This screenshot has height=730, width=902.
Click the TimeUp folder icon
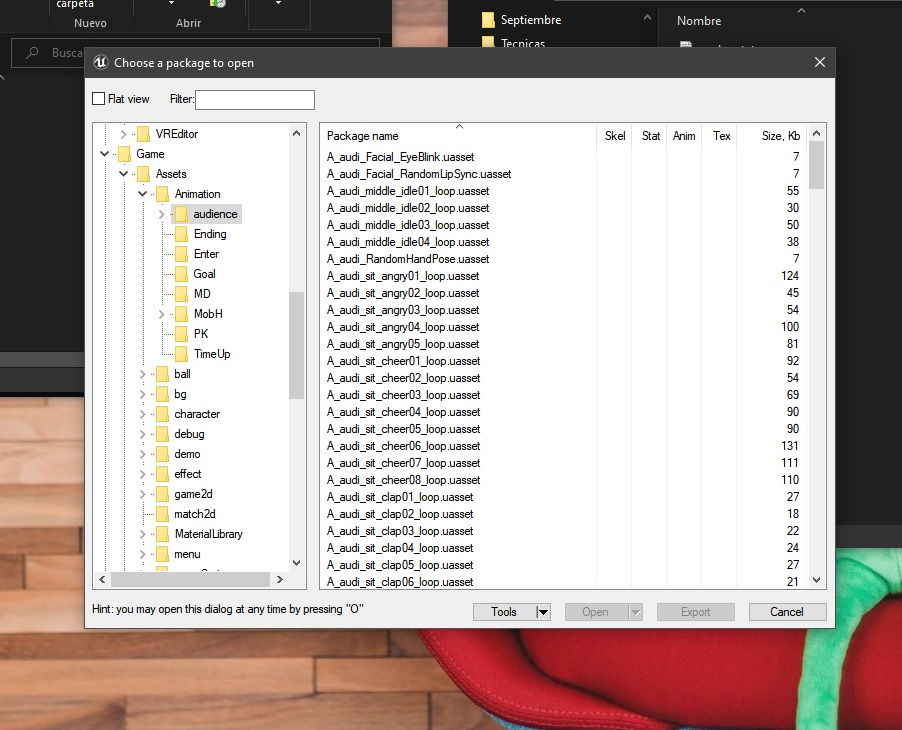click(x=181, y=354)
